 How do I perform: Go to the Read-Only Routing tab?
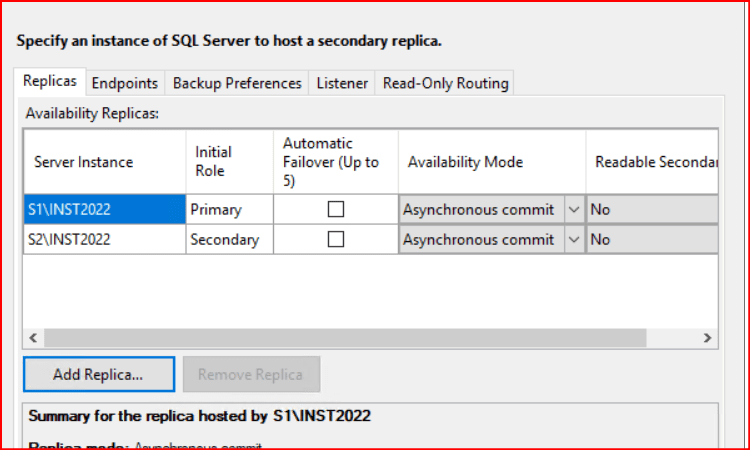pos(445,84)
